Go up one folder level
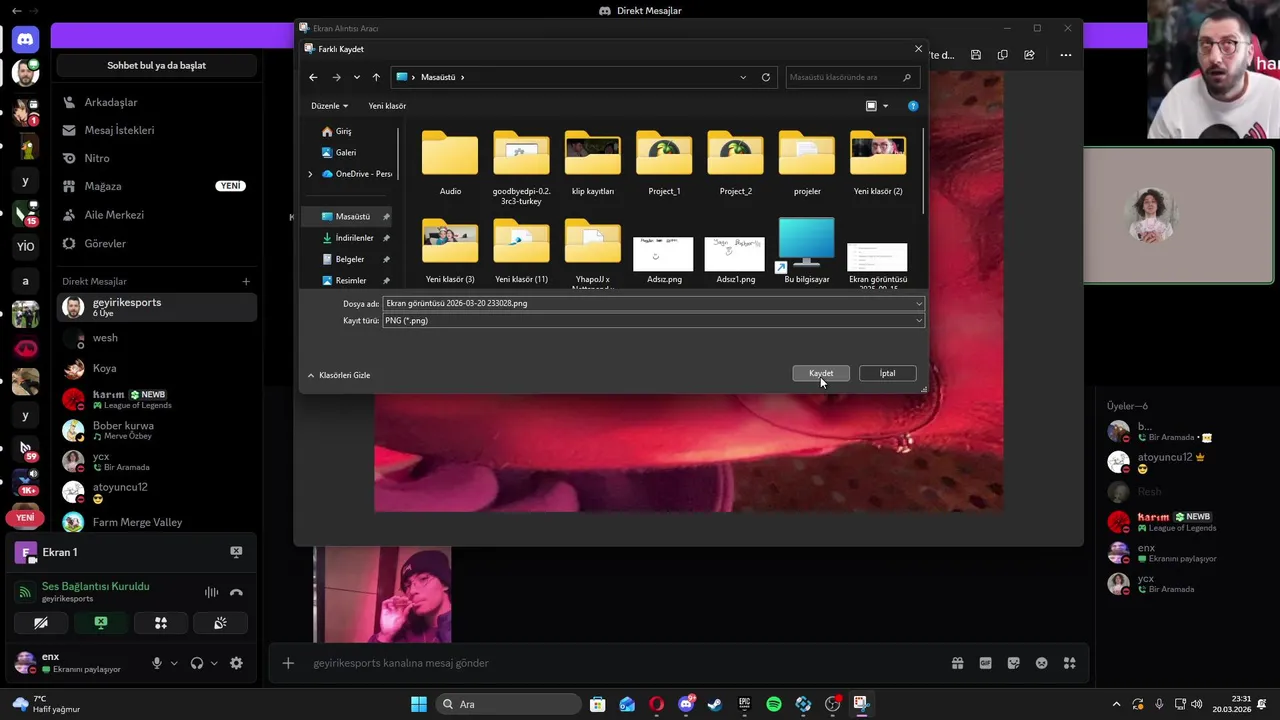The width and height of the screenshot is (1280, 720). point(376,77)
